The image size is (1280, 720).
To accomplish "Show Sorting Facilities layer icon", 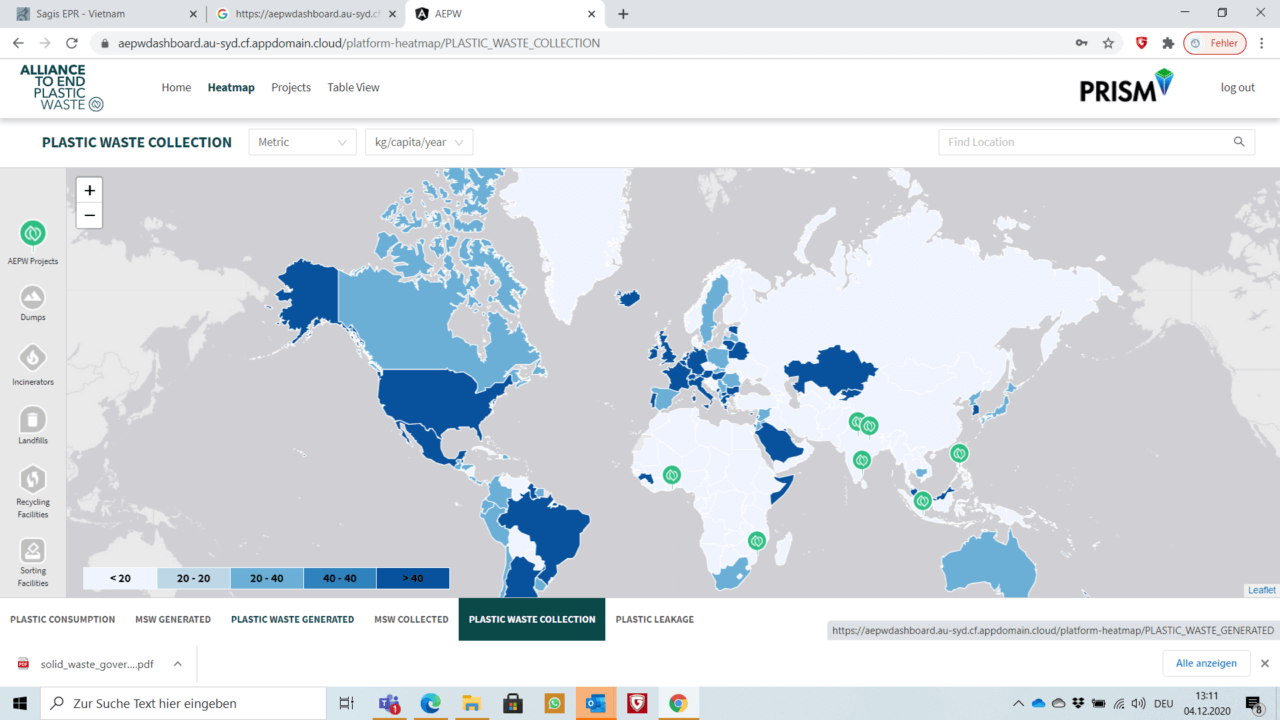I will coord(33,550).
